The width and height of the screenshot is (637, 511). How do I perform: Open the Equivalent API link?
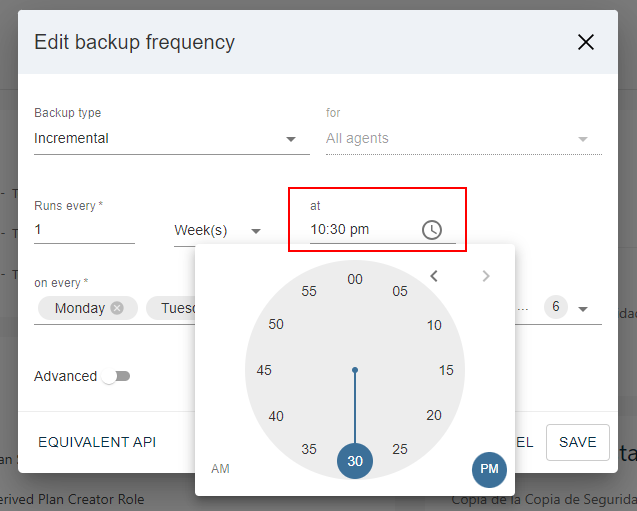(x=97, y=442)
